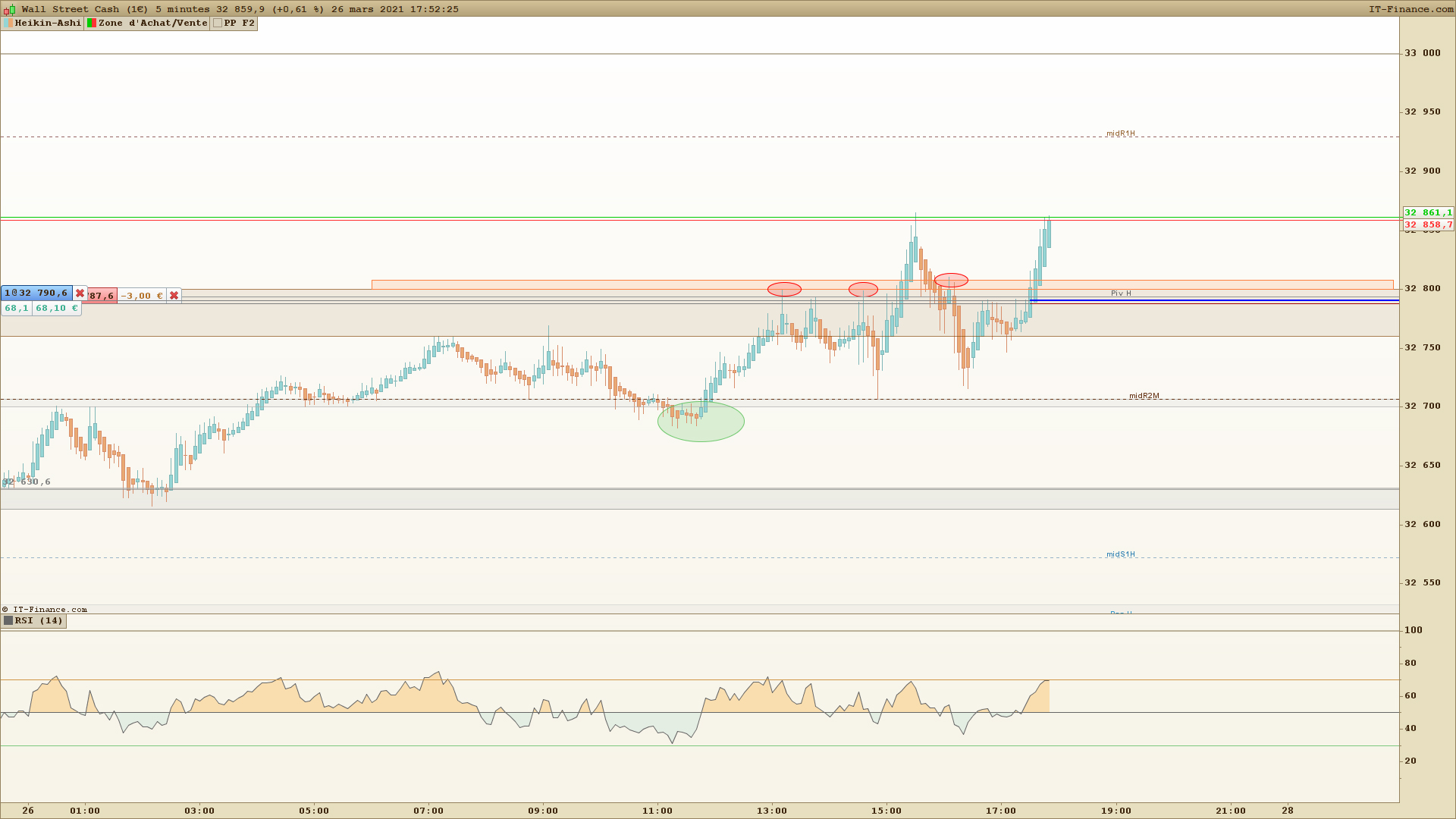Screen dimensions: 1456x819
Task: Open Heikin-Ashi indicator settings label
Action: pos(48,24)
